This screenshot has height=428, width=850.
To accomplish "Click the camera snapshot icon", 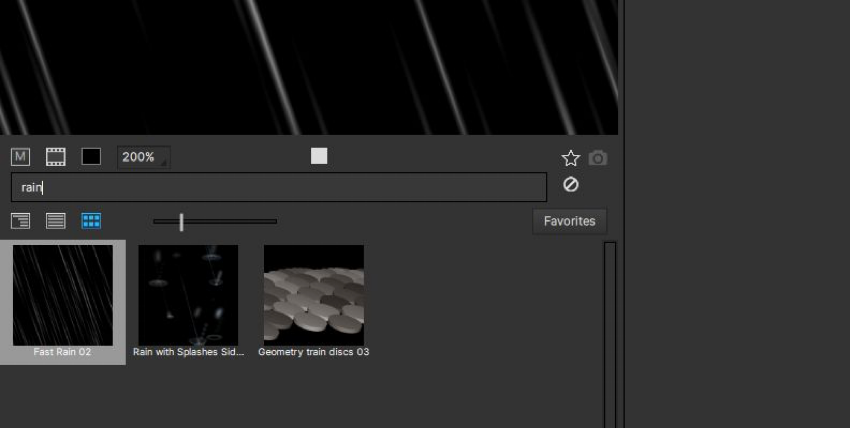I will (598, 158).
